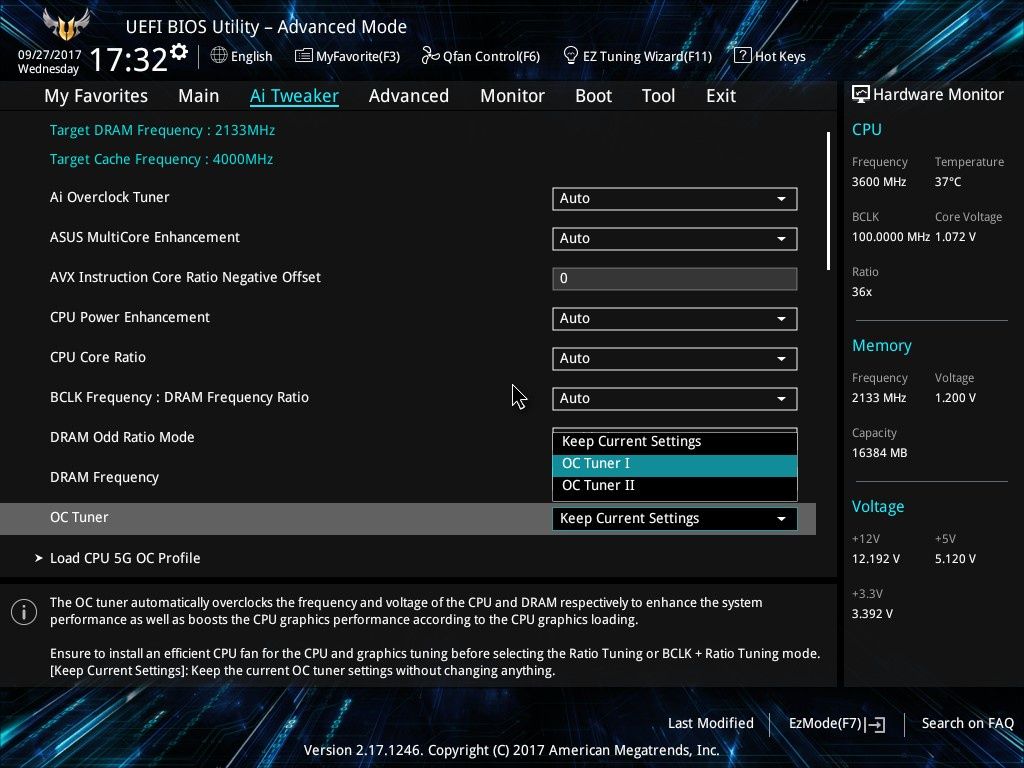Image resolution: width=1024 pixels, height=768 pixels.
Task: Click the 2133 MHz memory frequency value
Action: pyautogui.click(x=879, y=398)
